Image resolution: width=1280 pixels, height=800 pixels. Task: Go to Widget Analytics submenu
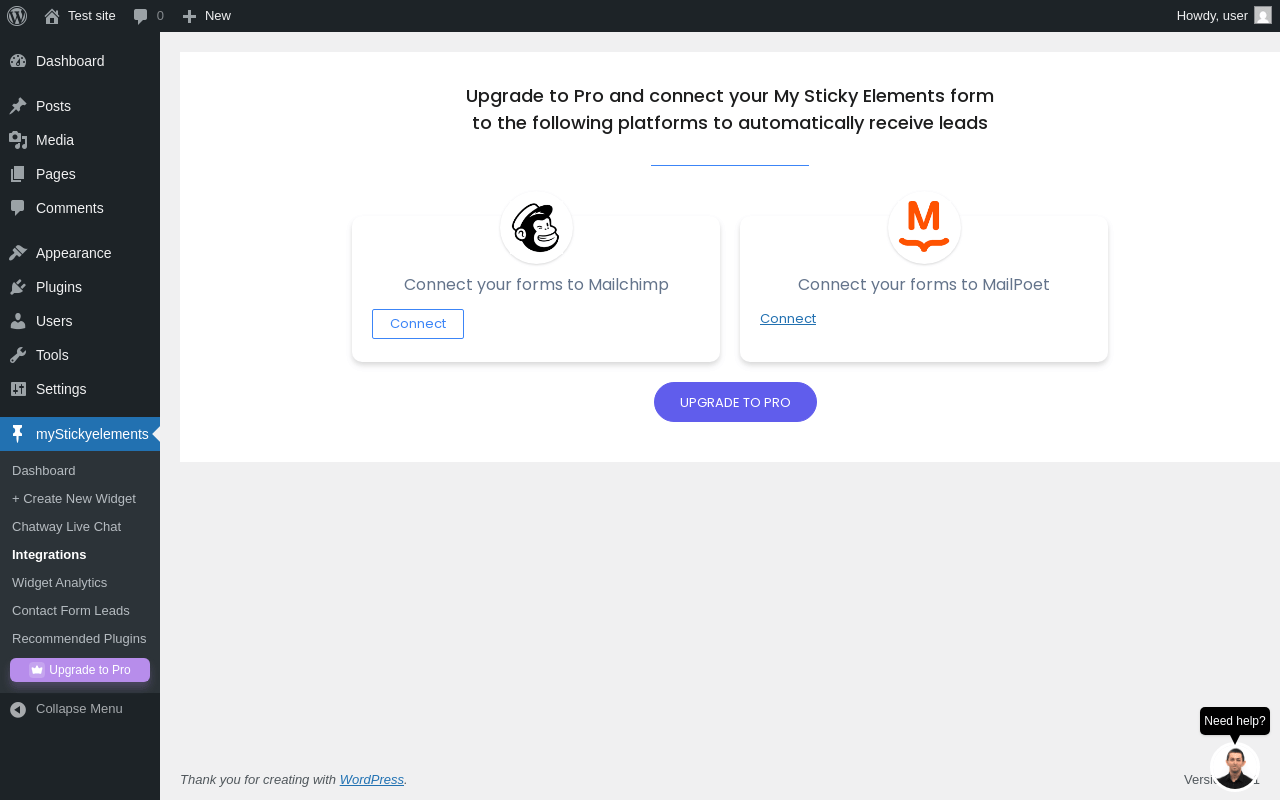click(x=59, y=582)
